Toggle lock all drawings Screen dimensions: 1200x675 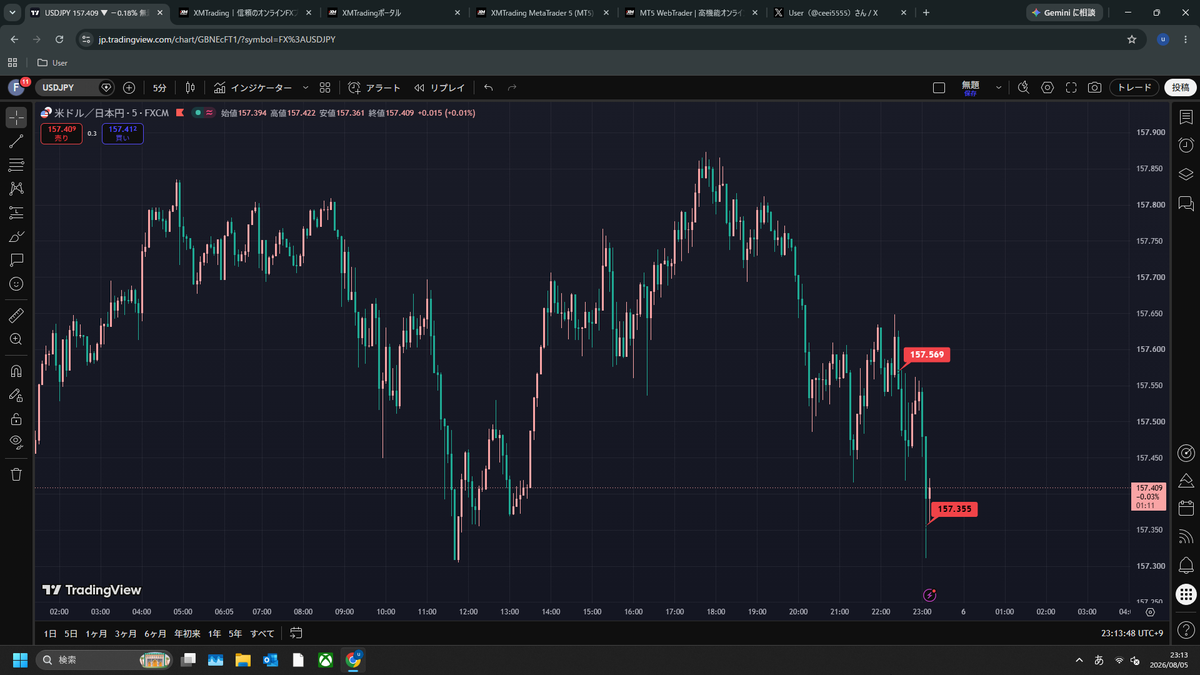[x=16, y=419]
